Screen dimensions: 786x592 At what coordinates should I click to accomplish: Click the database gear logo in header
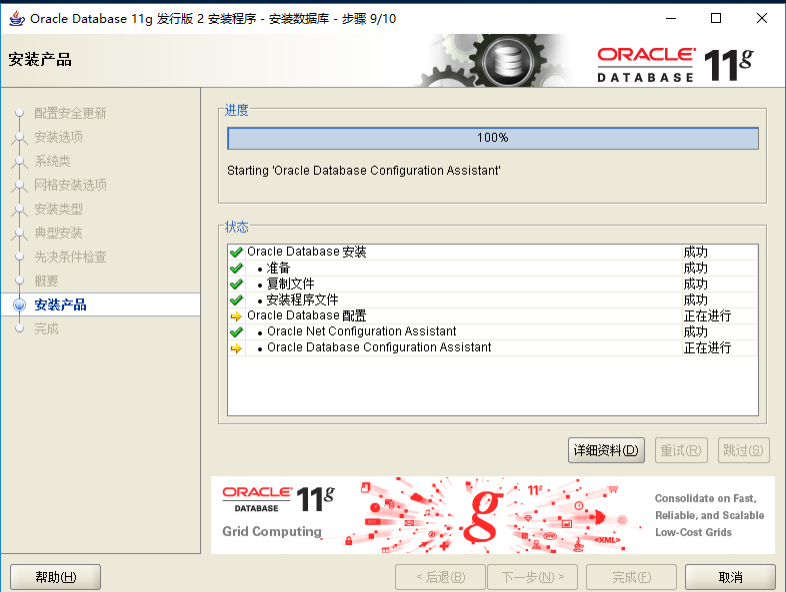pyautogui.click(x=507, y=61)
